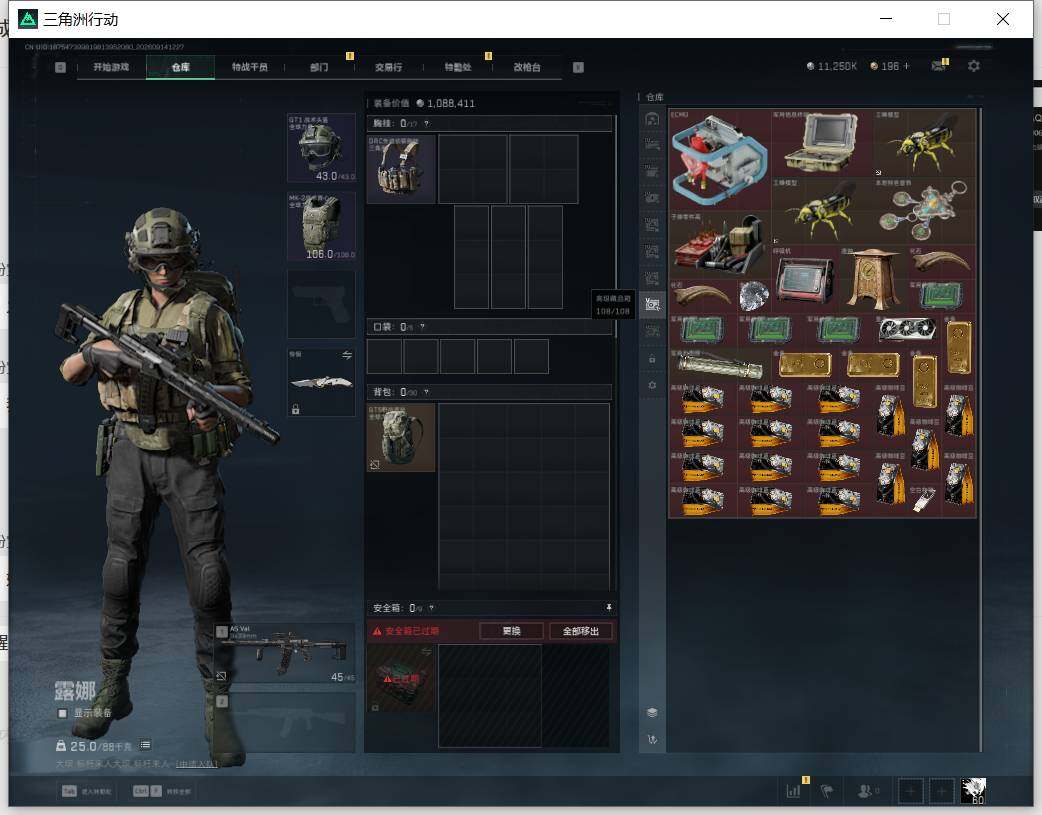Switch to the 特战干员 tab

pos(250,67)
